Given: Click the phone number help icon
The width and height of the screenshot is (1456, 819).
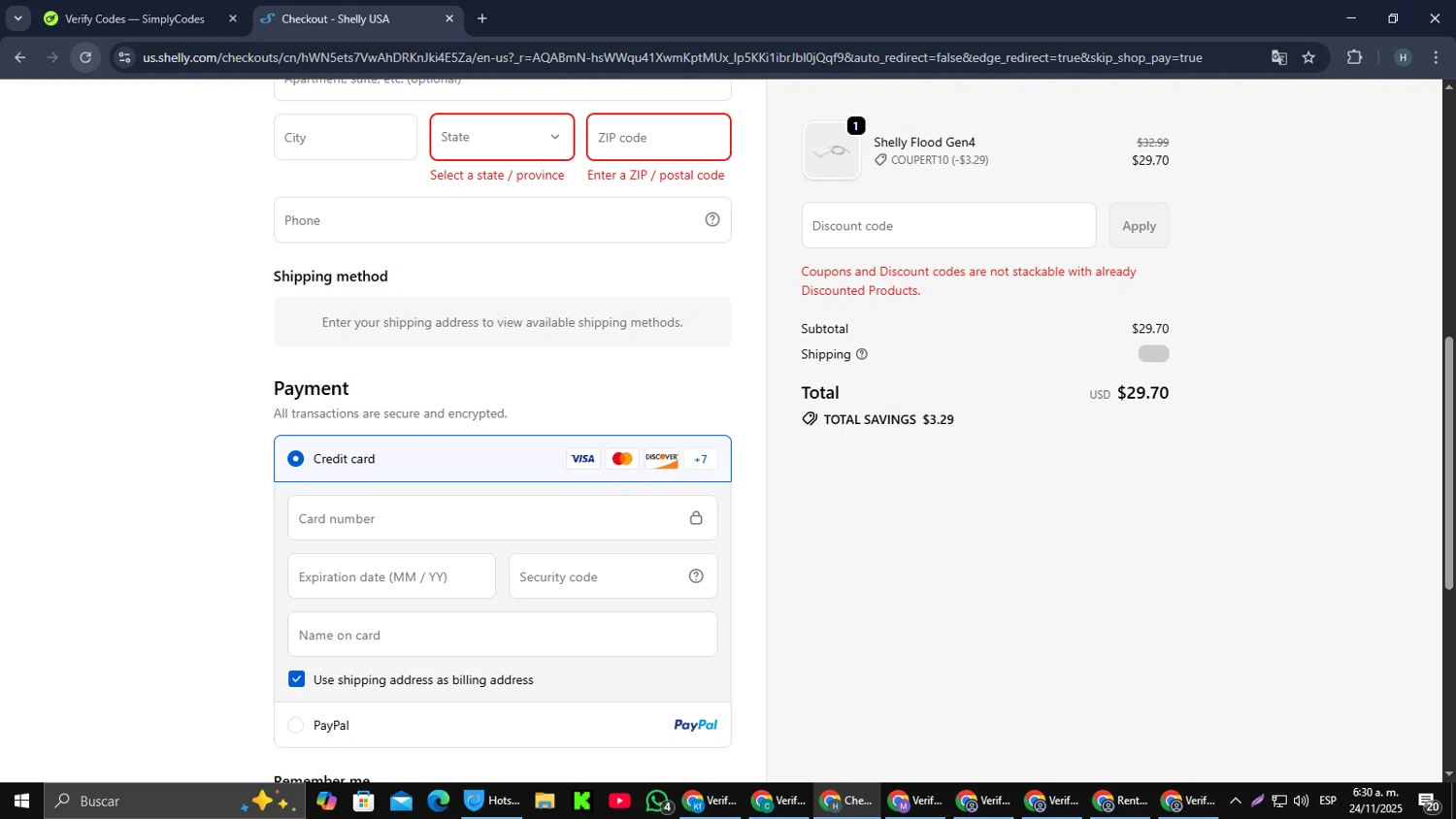Looking at the screenshot, I should point(712,219).
